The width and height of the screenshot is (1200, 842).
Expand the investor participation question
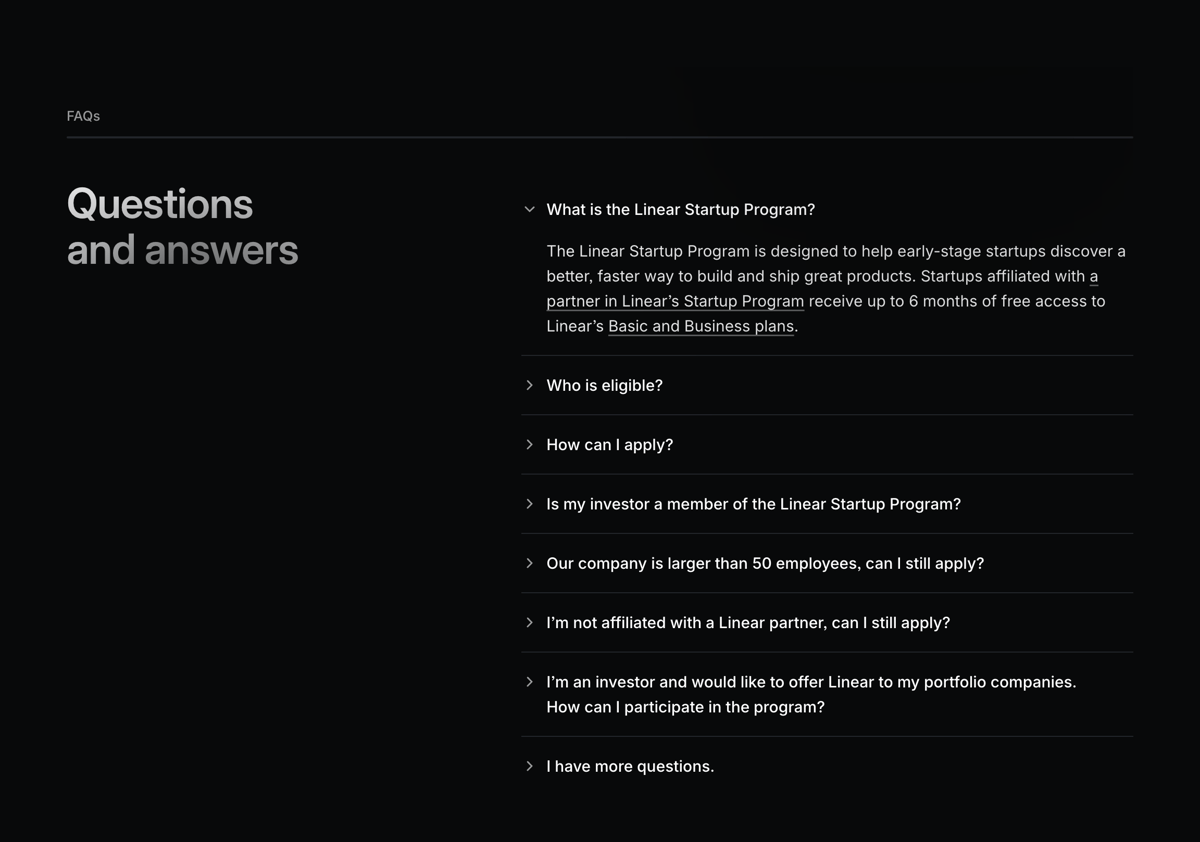click(811, 682)
